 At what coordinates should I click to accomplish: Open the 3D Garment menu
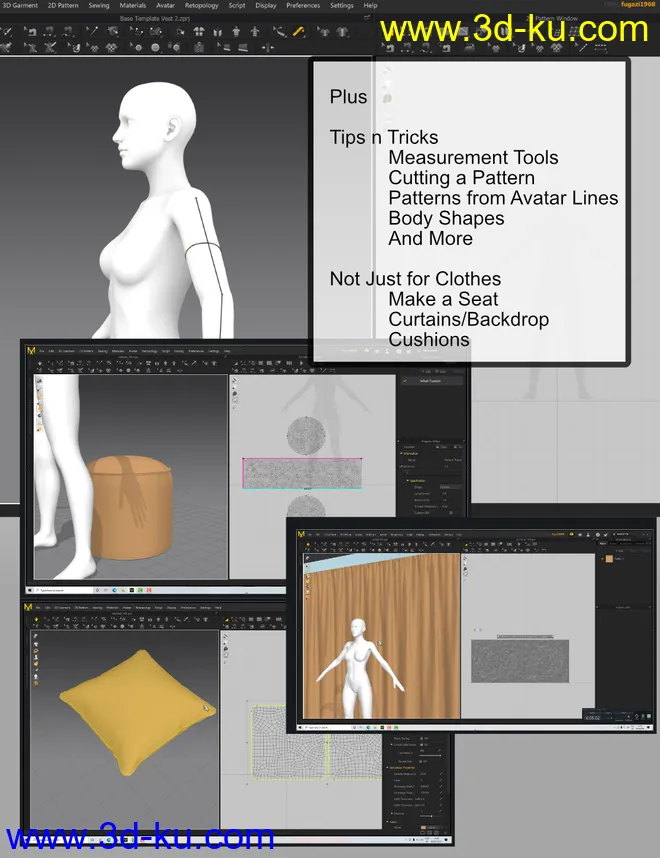20,5
